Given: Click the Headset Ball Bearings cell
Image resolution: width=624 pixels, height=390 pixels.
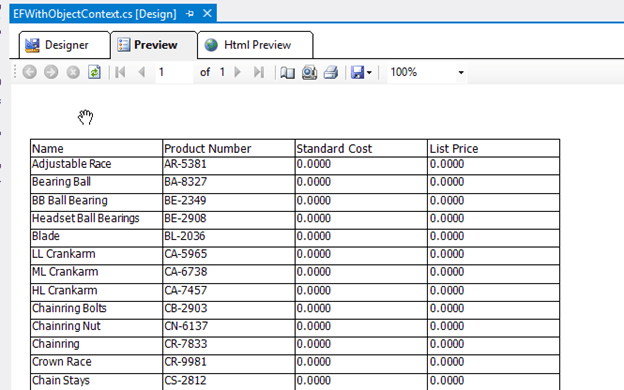Looking at the screenshot, I should 96,220.
